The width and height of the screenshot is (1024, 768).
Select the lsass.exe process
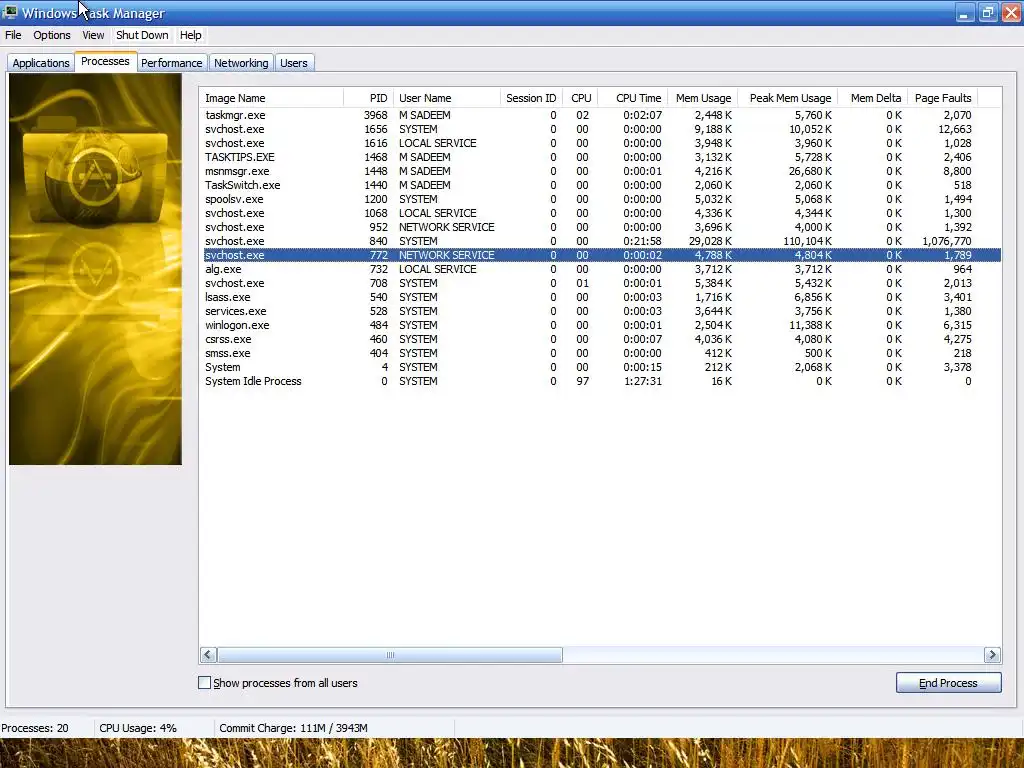click(600, 297)
